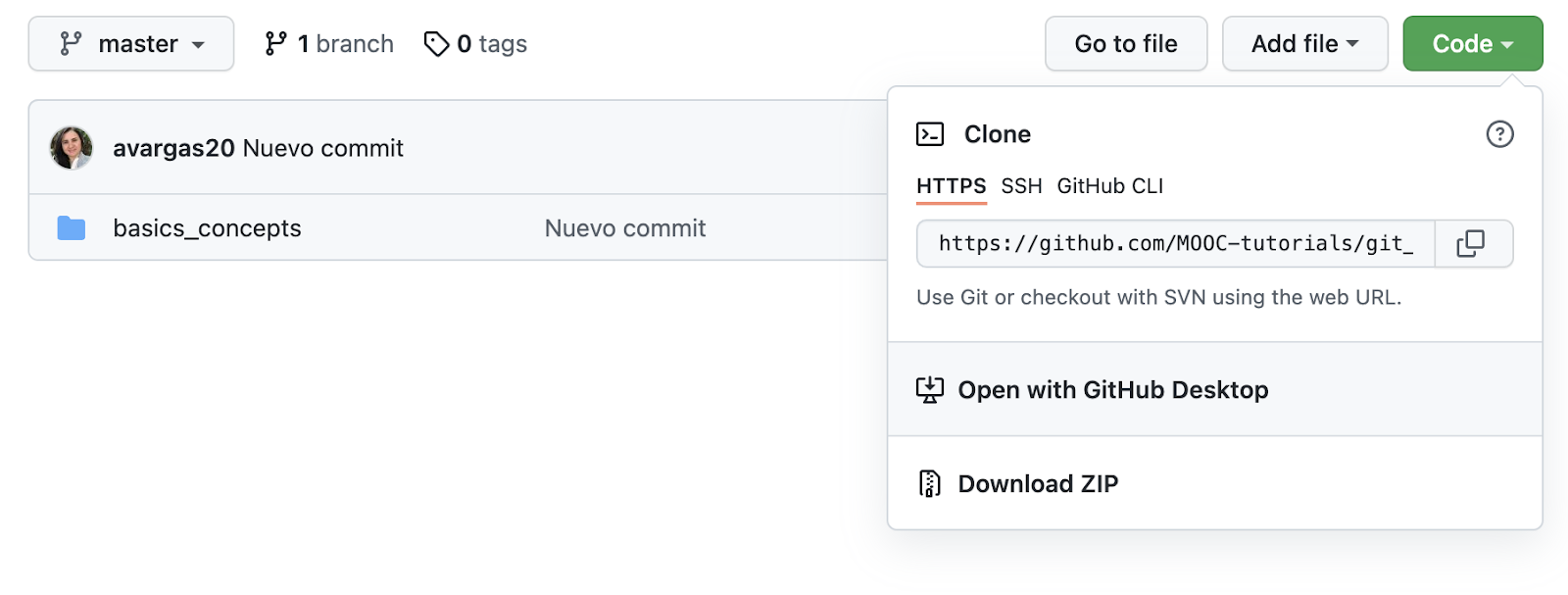Select the GitHub CLI tab
The height and width of the screenshot is (595, 1568).
pyautogui.click(x=1109, y=186)
